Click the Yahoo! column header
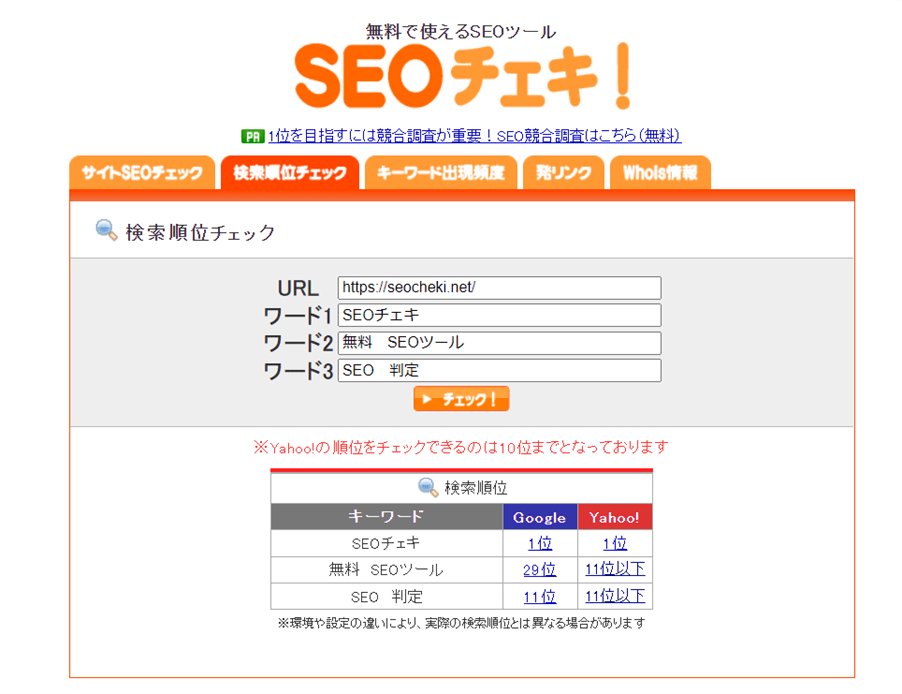 click(614, 517)
